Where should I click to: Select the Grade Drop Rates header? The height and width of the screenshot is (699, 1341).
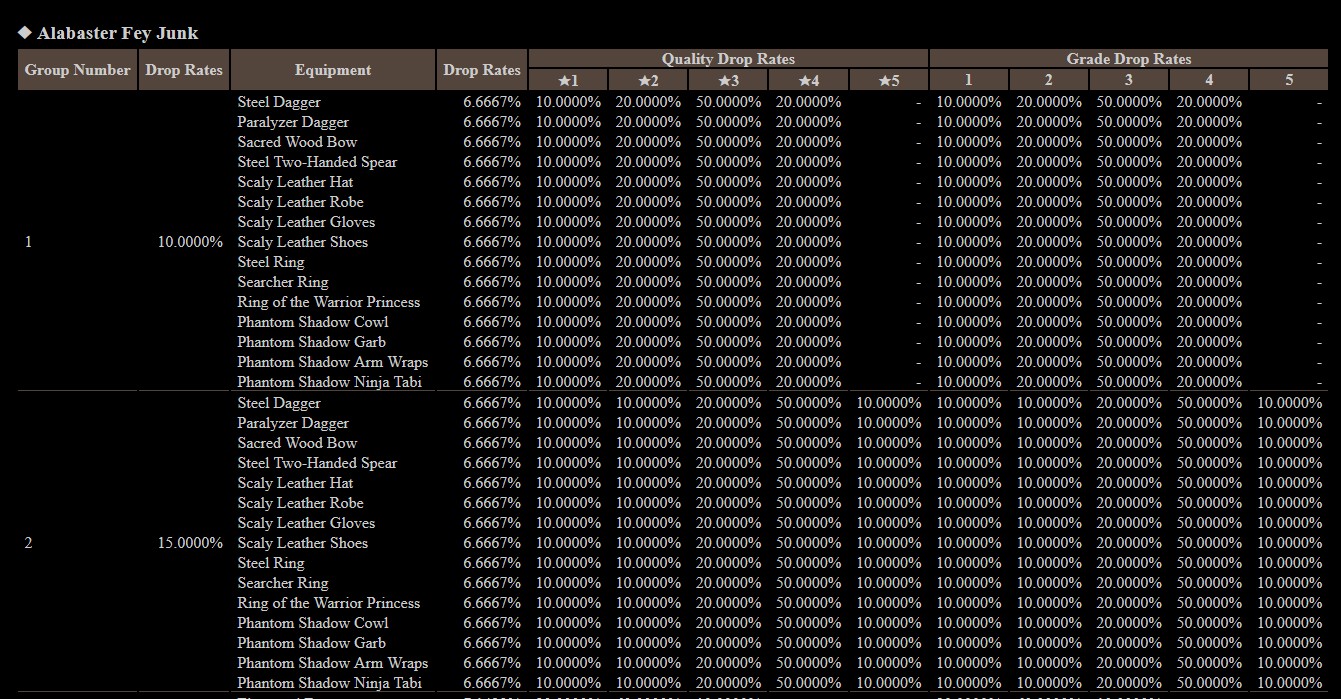click(1129, 59)
